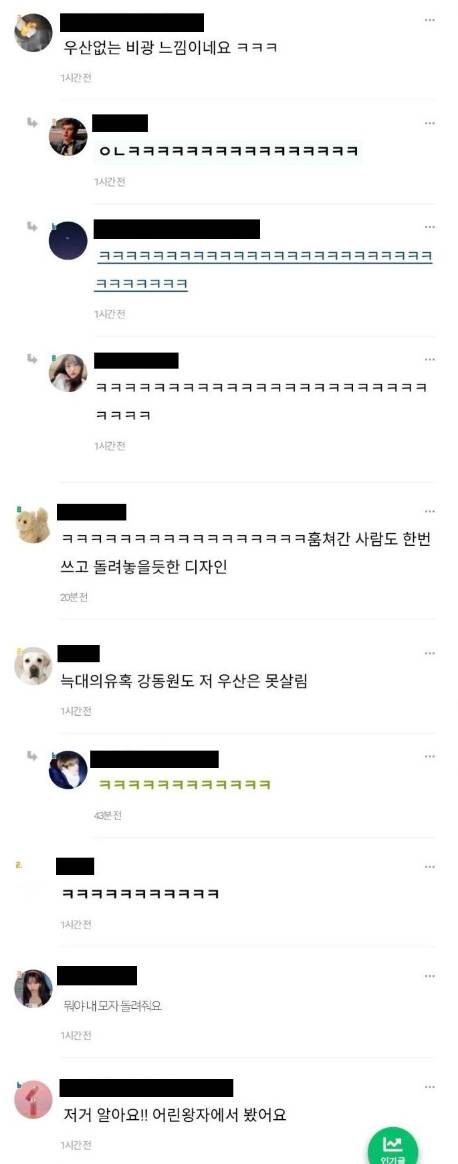The width and height of the screenshot is (458, 1164).
Task: Click the reply arrow beside the ㅇㄴㅋㅋㅋ reply
Action: coord(32,122)
